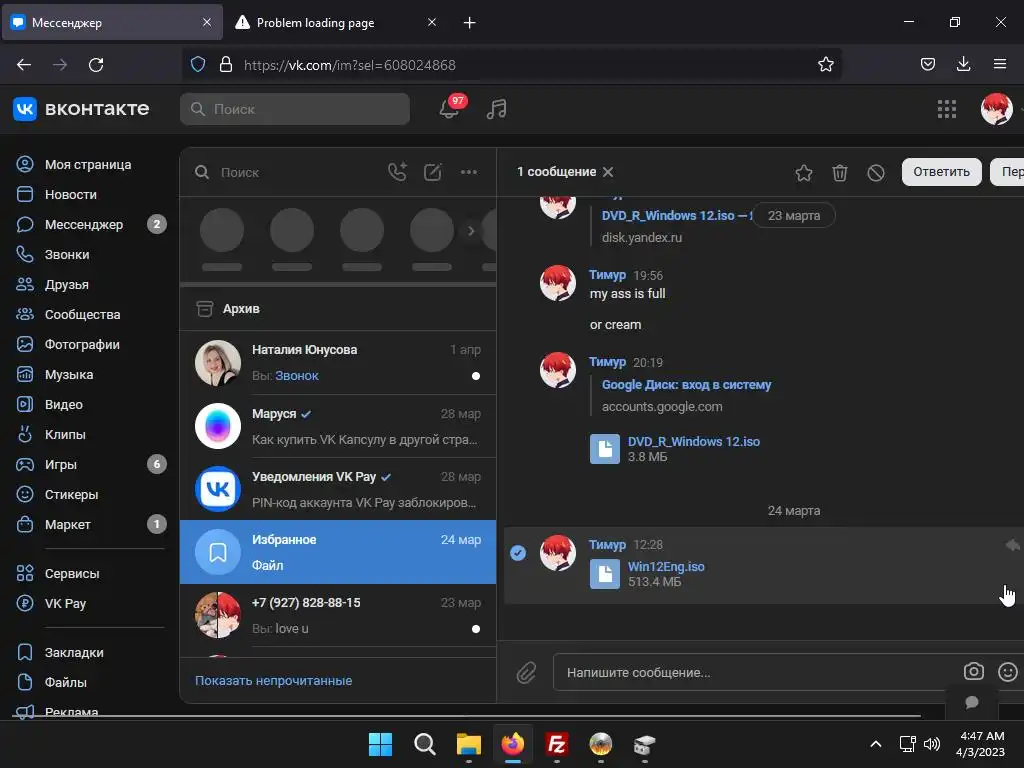1024x768 pixels.
Task: Open the music player note icon
Action: click(496, 108)
